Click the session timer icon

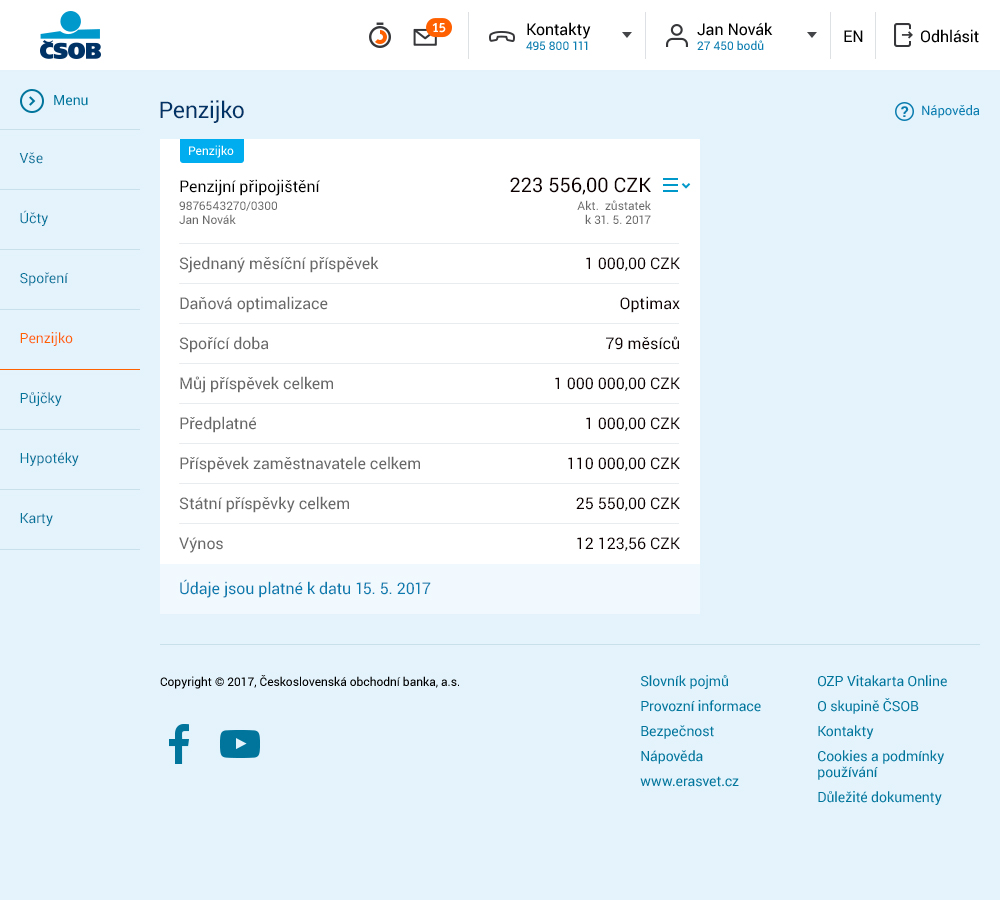[380, 36]
